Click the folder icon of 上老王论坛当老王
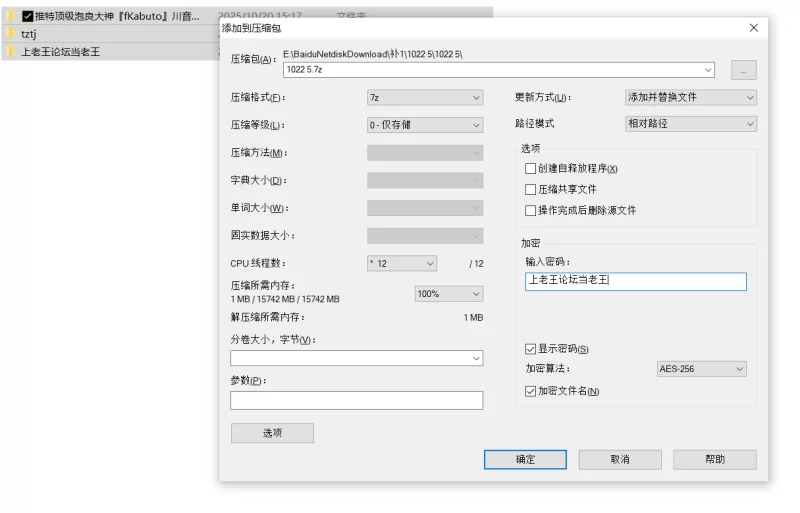Screen dimensions: 800x513 click(9, 51)
